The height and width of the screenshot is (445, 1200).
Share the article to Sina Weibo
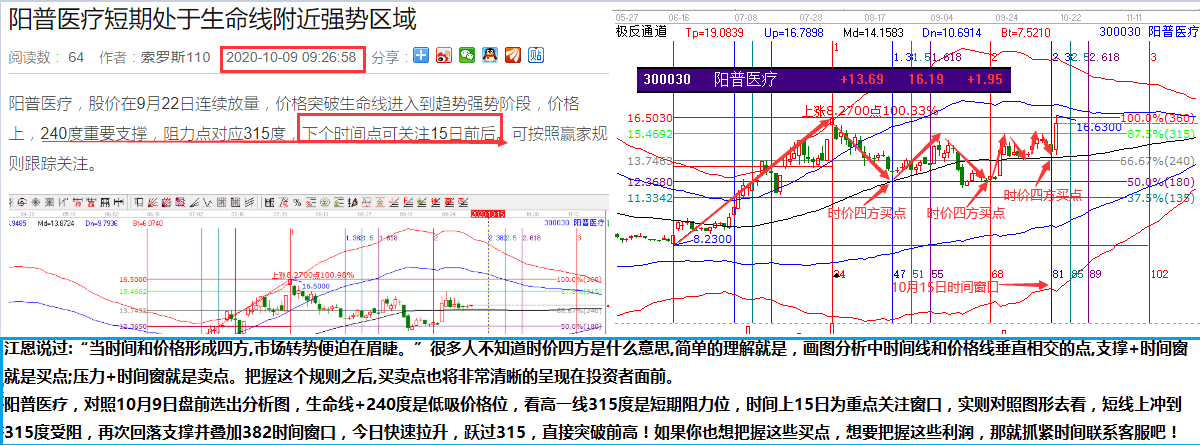(444, 56)
